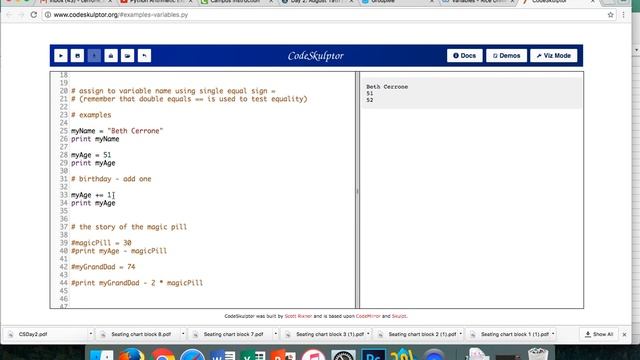
Task: Click code line 'myName = "Beth Cerrone"'
Action: [x=117, y=131]
